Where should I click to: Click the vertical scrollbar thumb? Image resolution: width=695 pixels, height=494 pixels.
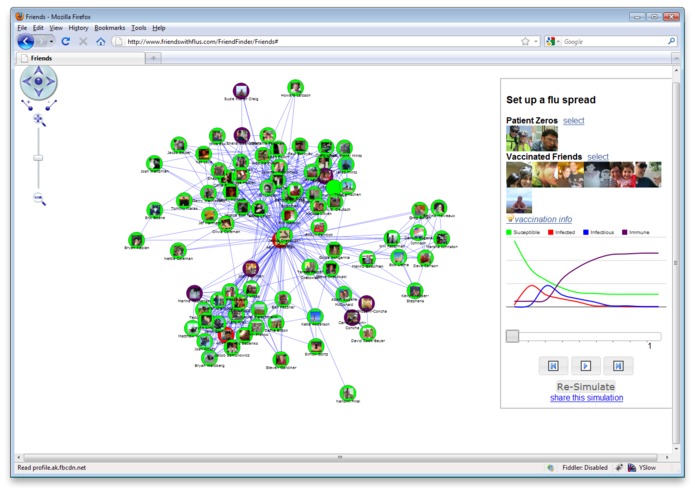click(x=675, y=262)
